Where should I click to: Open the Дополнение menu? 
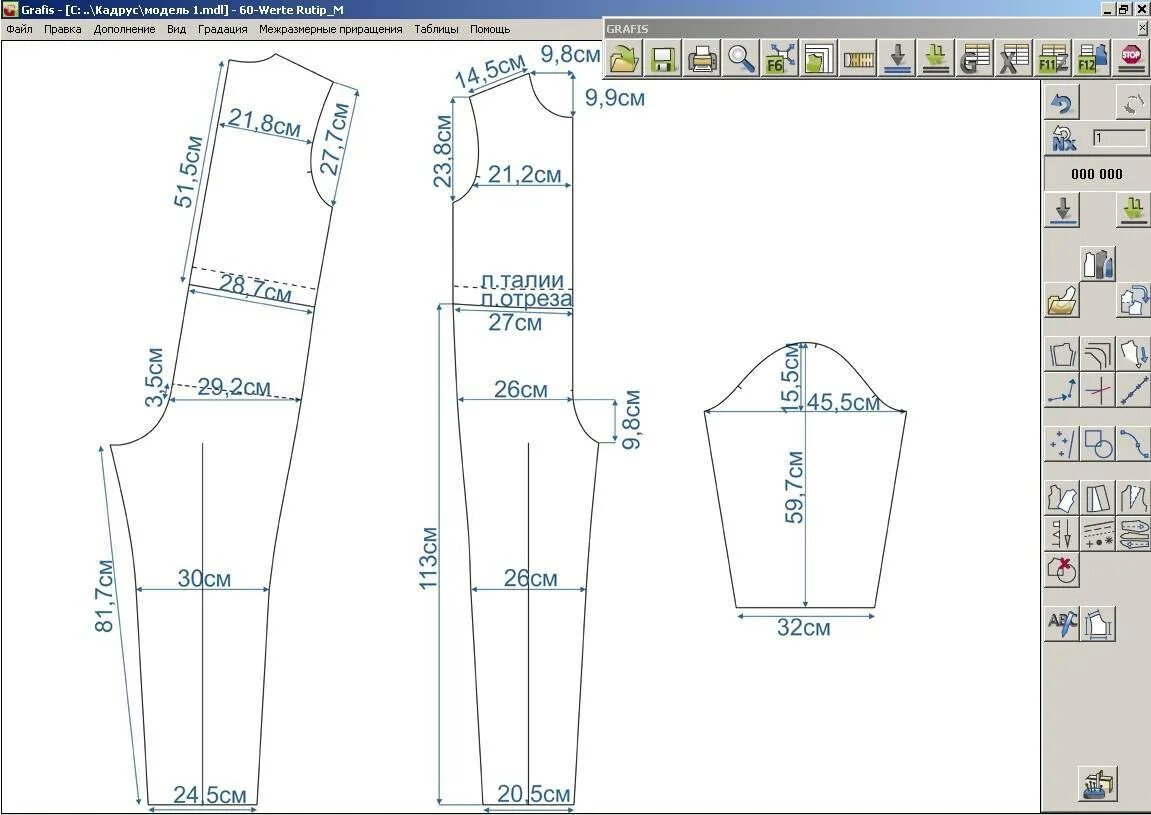124,29
